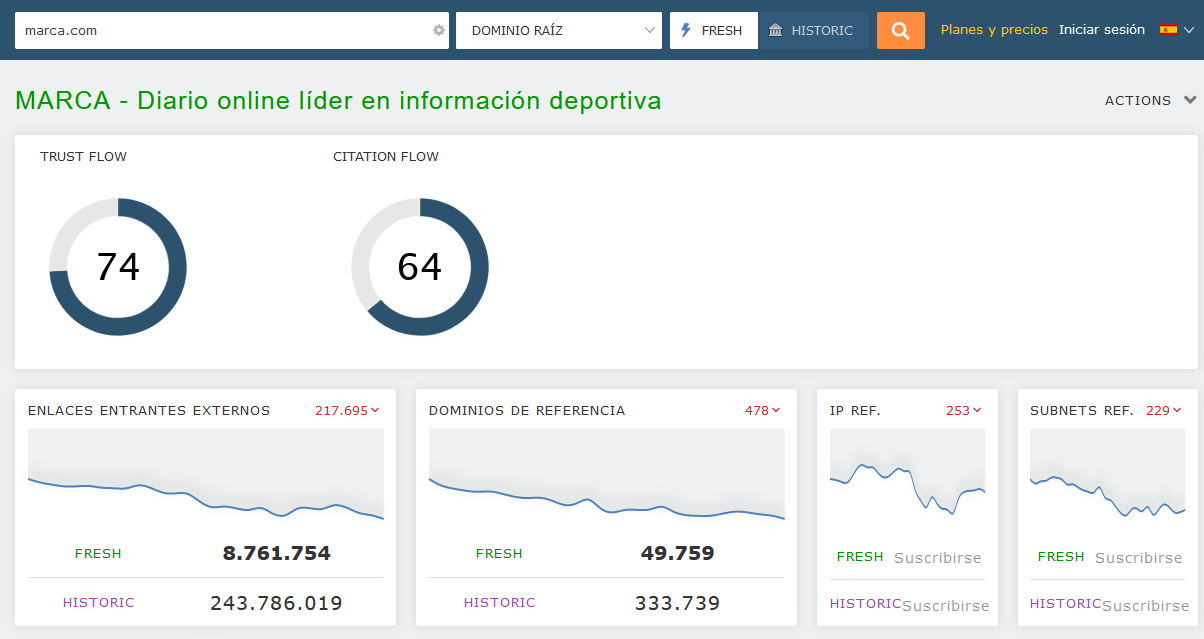Expand the Actions menu
Image resolution: width=1204 pixels, height=639 pixels.
click(x=1150, y=100)
